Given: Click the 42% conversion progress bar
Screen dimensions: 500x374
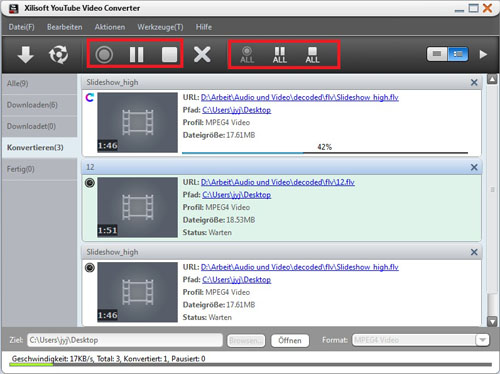Looking at the screenshot, I should pos(325,153).
